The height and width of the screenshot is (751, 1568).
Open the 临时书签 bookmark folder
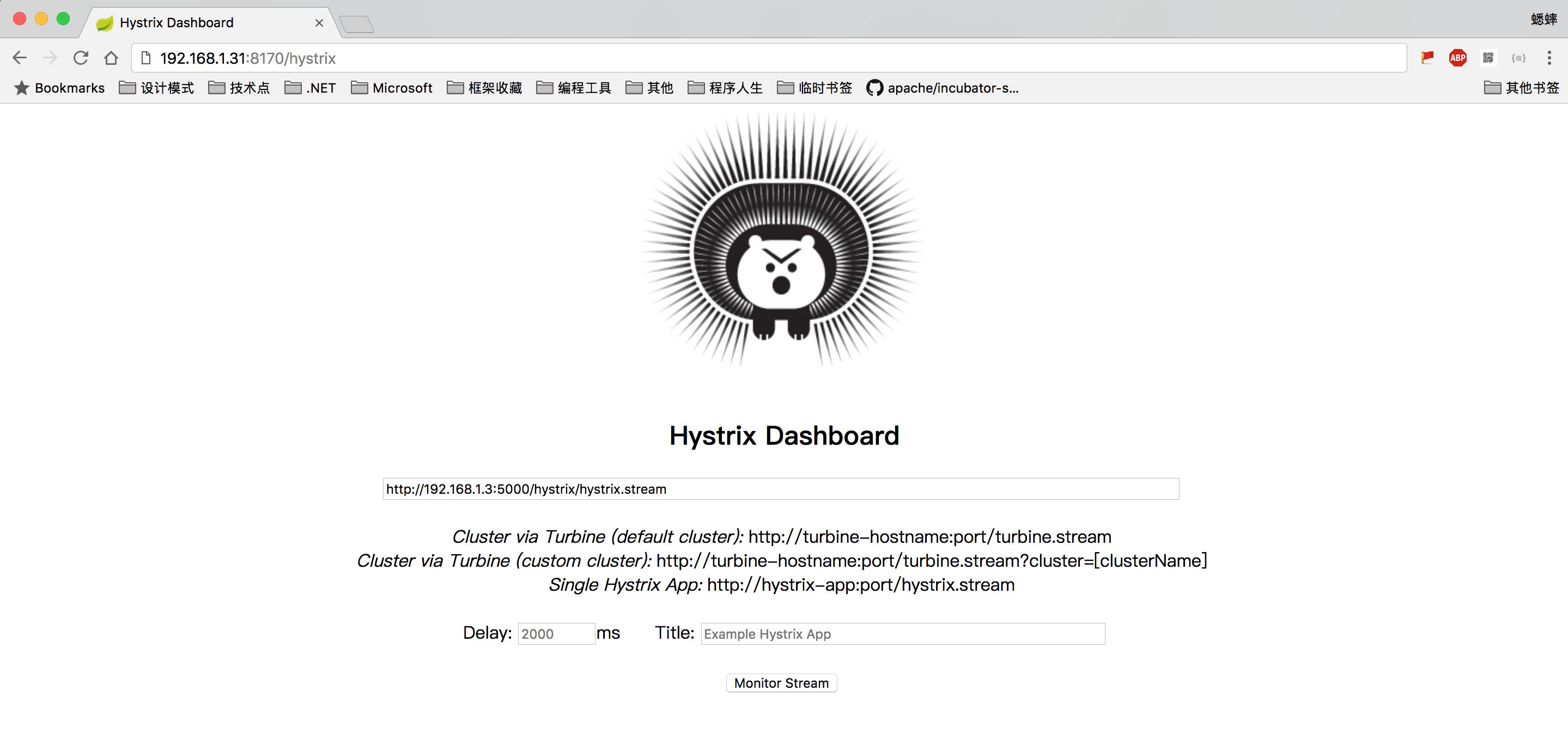coord(815,88)
